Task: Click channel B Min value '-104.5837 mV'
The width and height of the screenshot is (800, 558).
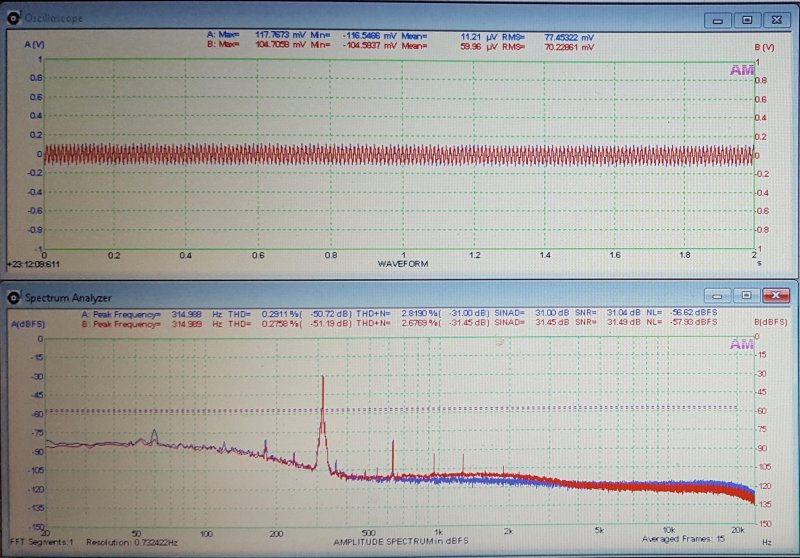Action: [x=369, y=46]
